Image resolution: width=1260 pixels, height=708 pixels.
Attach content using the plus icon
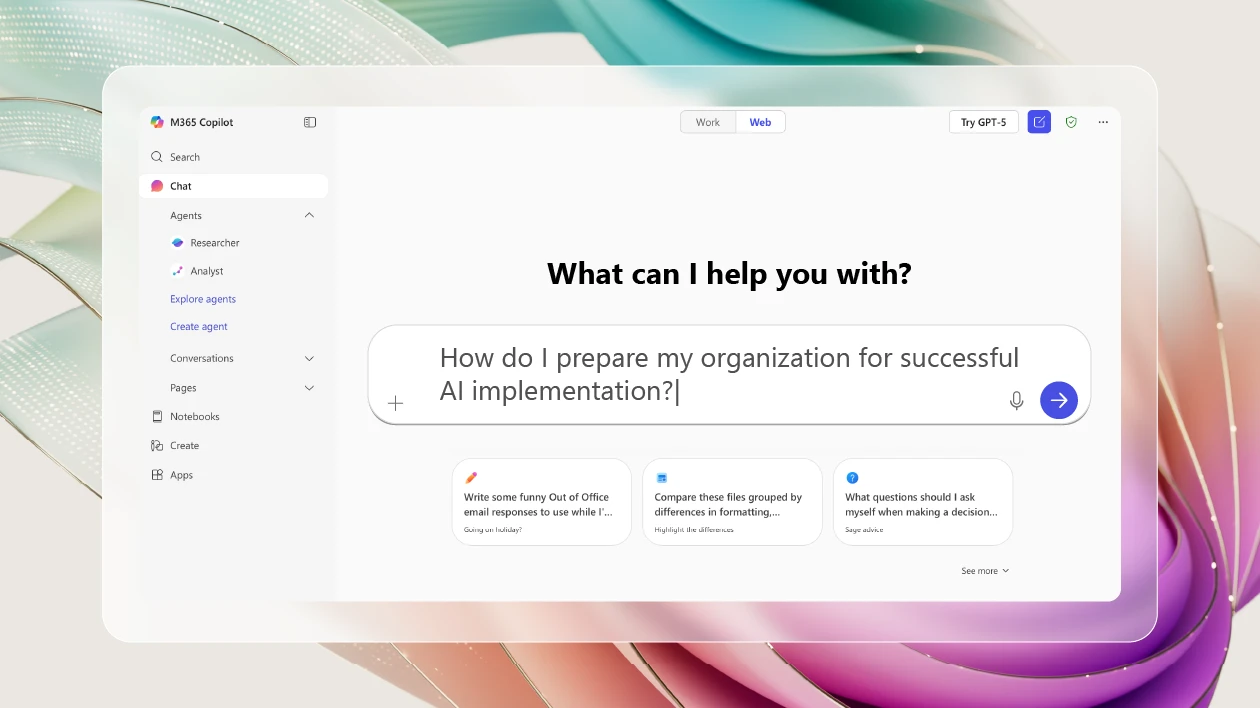click(396, 403)
